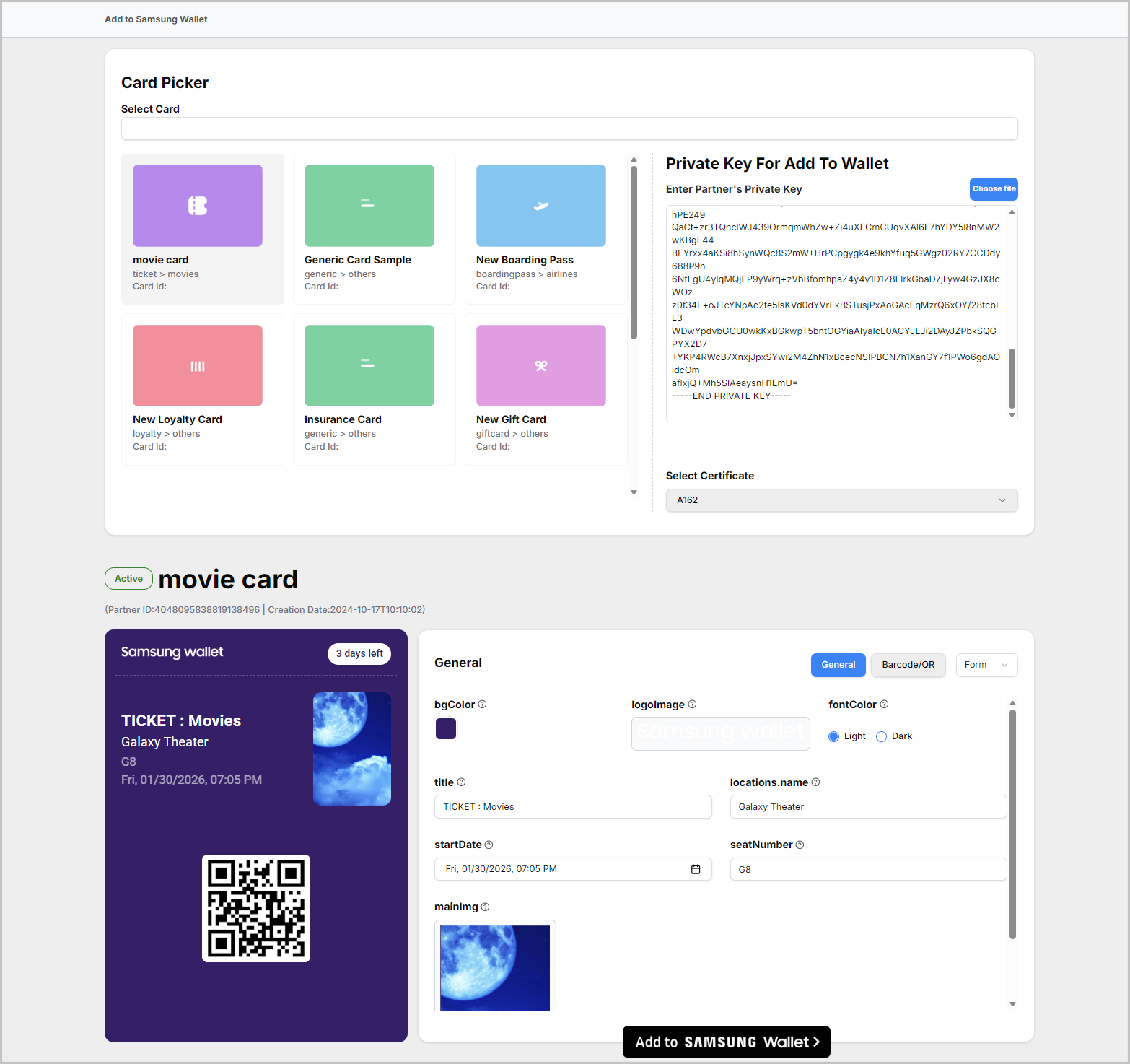Select the New Gift Card ribbon icon
This screenshot has width=1130, height=1064.
[x=540, y=366]
